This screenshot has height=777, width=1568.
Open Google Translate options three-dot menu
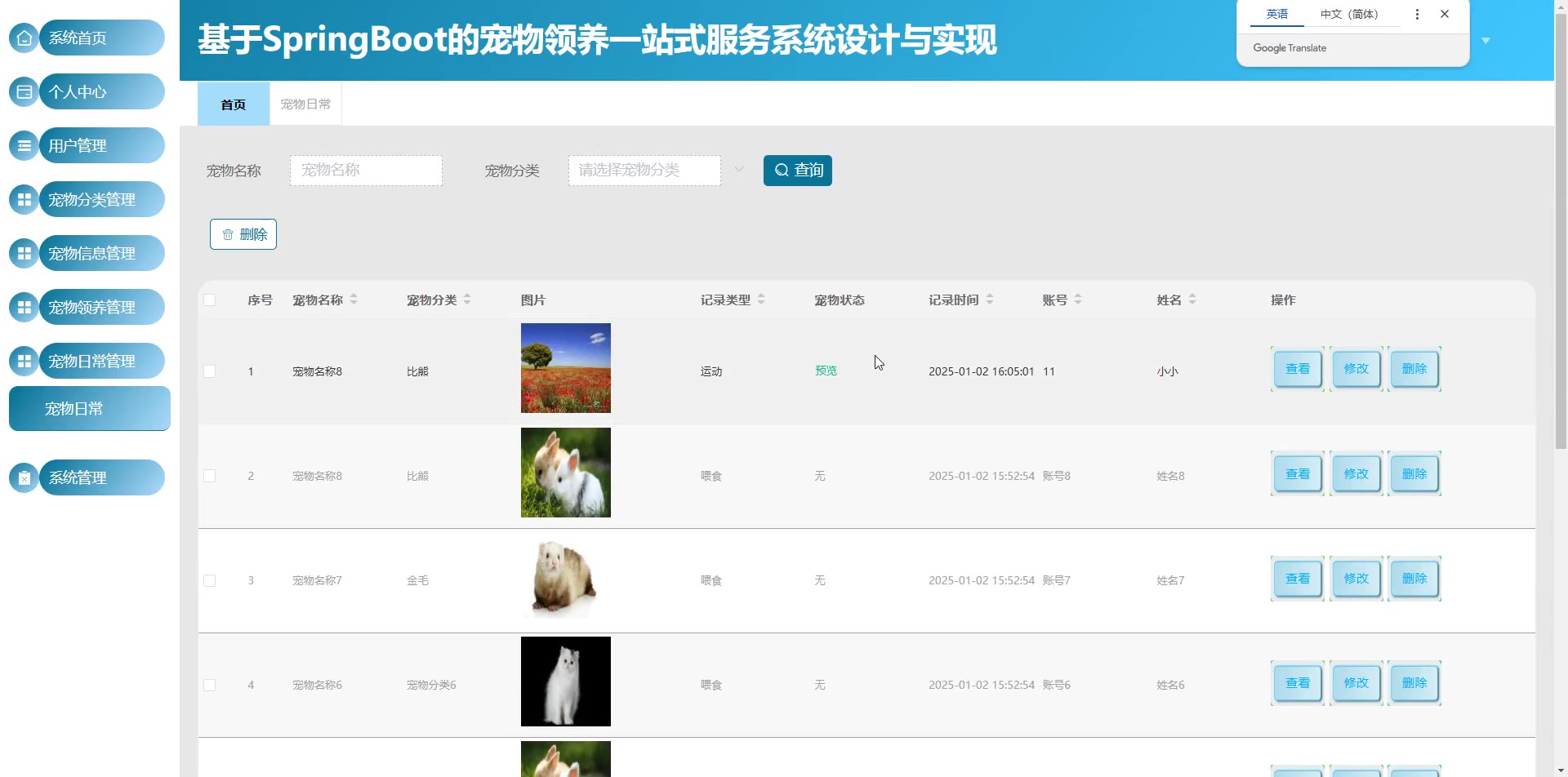tap(1417, 15)
